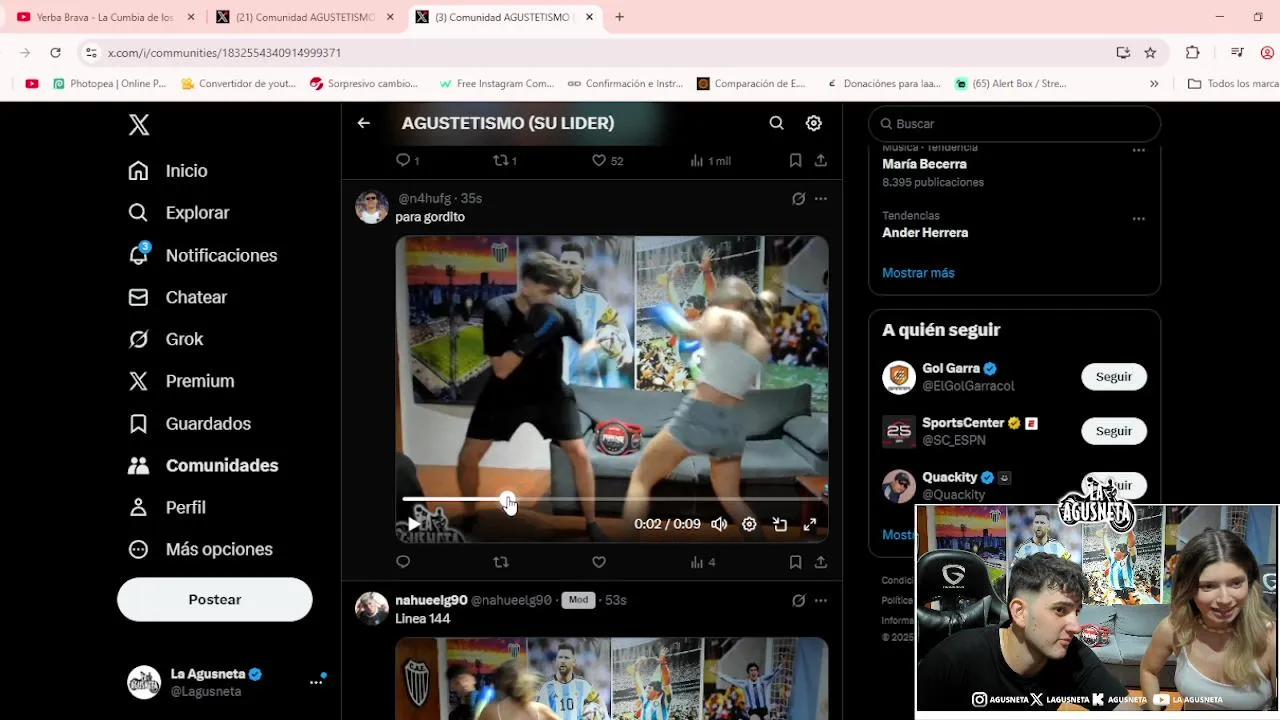This screenshot has width=1280, height=720.
Task: Reply to the top post with 1 comment
Action: [407, 160]
